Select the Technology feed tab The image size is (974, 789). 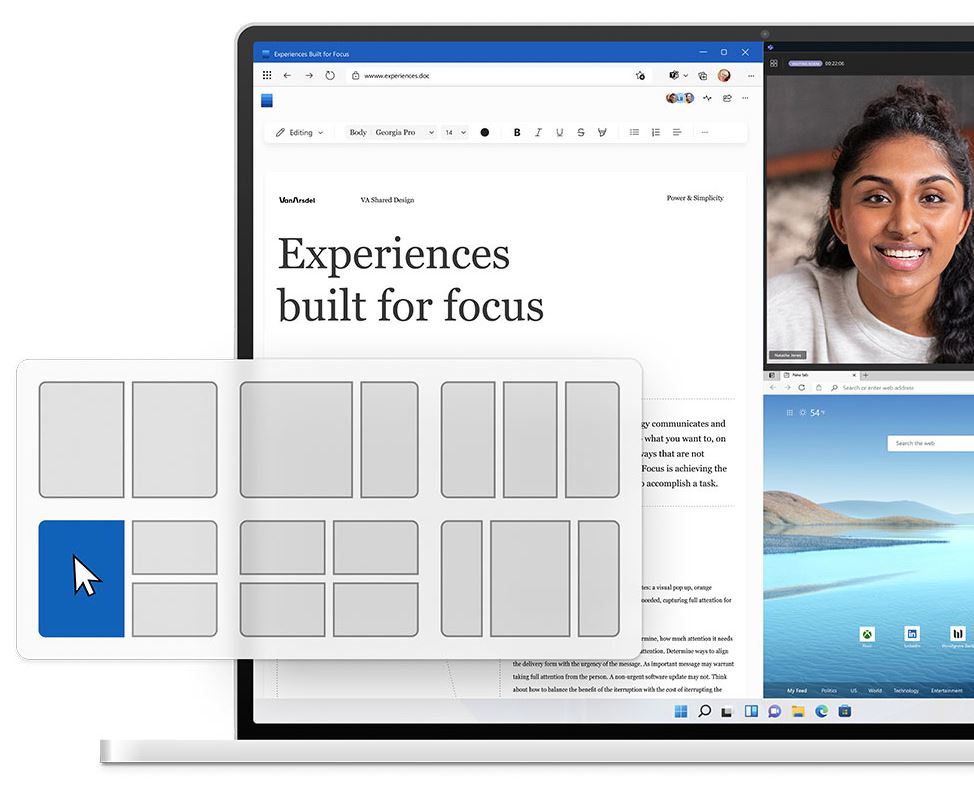[906, 691]
